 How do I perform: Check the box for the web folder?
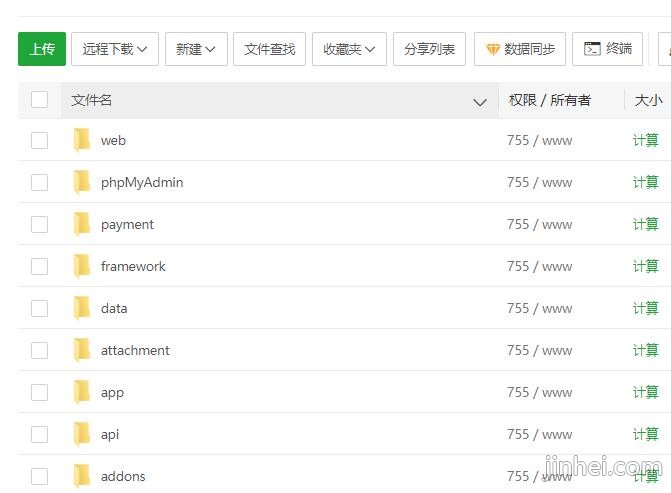39,140
